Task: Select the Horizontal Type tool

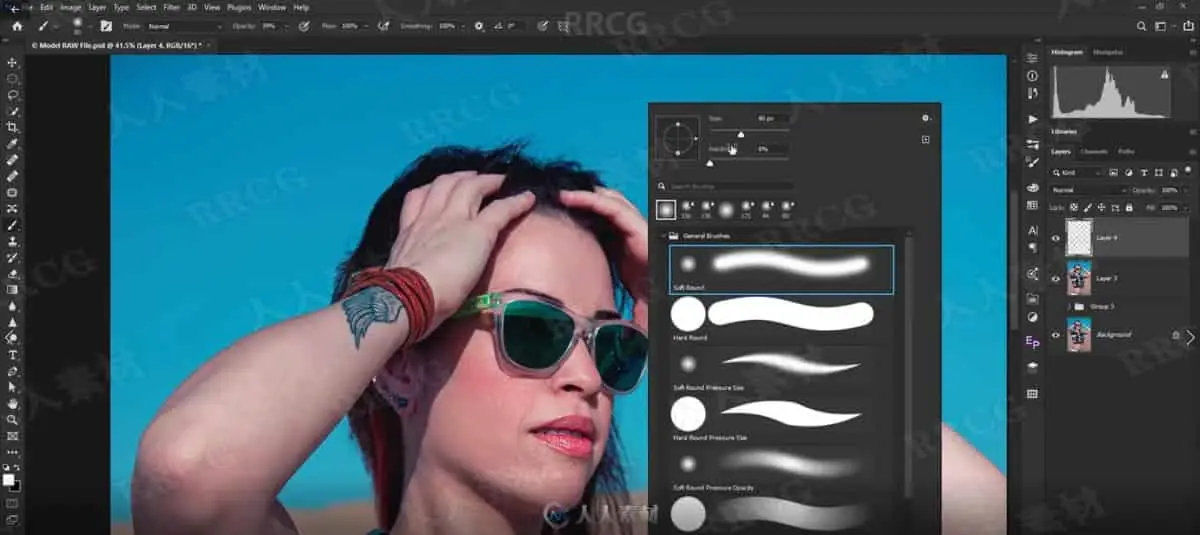Action: 13,354
